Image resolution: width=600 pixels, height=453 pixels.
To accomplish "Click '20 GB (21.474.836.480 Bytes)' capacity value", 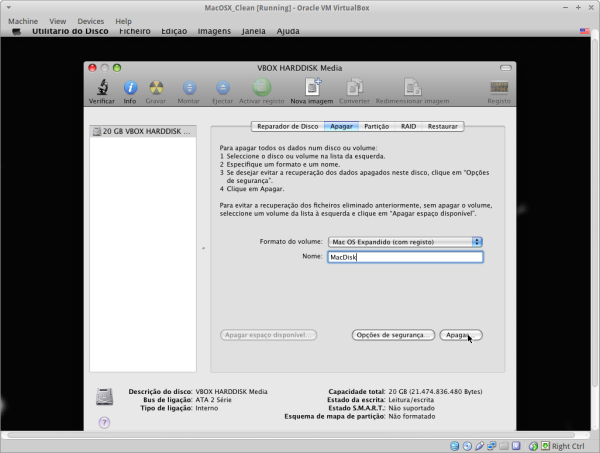I will click(x=435, y=392).
